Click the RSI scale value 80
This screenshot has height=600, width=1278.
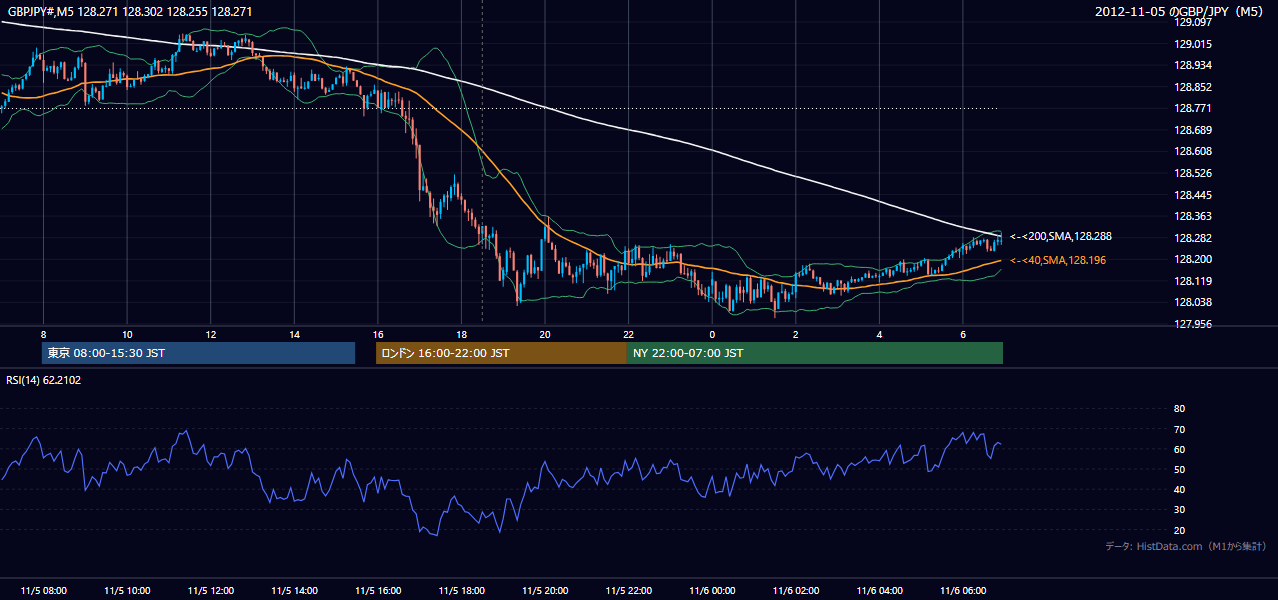1179,409
